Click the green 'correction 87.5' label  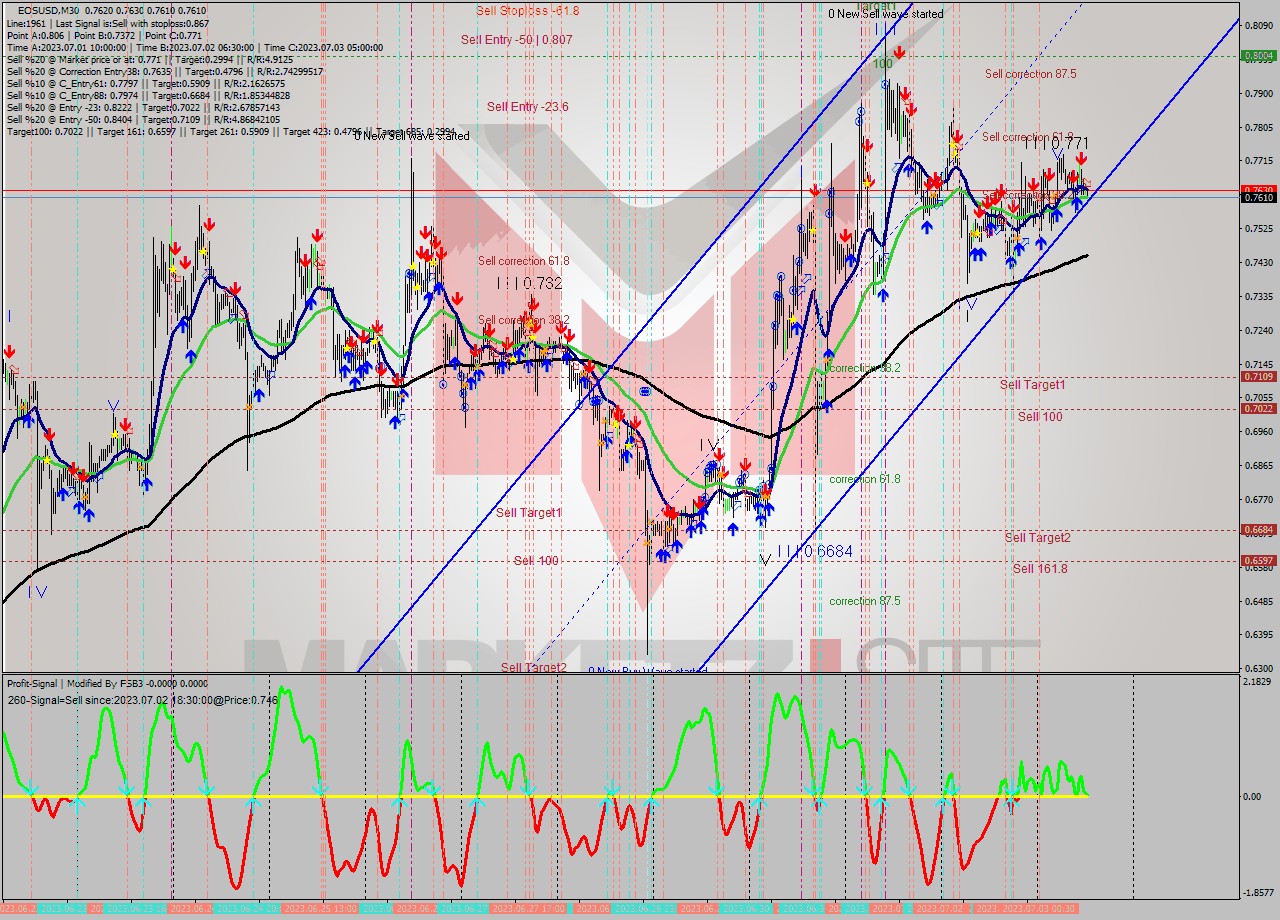[x=865, y=601]
